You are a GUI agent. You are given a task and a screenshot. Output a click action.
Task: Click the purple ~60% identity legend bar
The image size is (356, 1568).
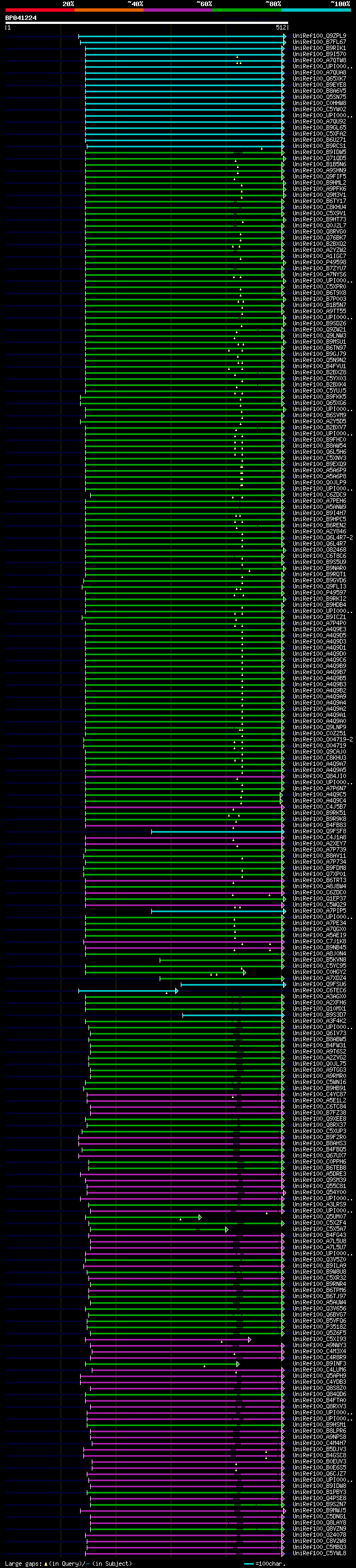point(179,10)
